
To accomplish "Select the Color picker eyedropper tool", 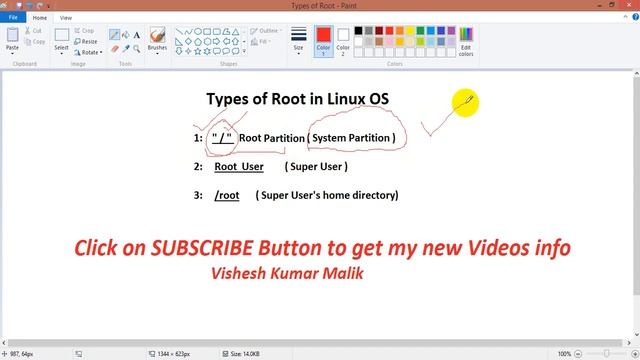I will point(126,49).
